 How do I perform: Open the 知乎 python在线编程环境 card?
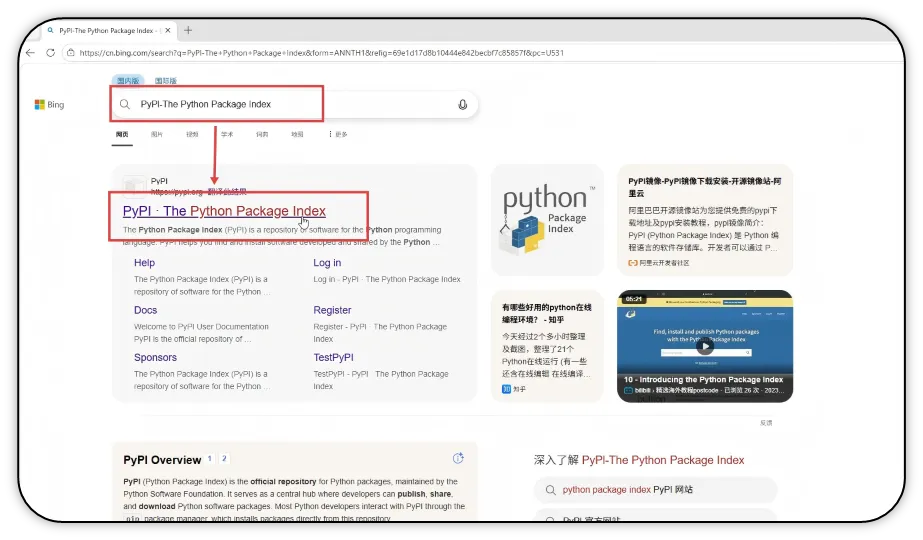click(547, 346)
